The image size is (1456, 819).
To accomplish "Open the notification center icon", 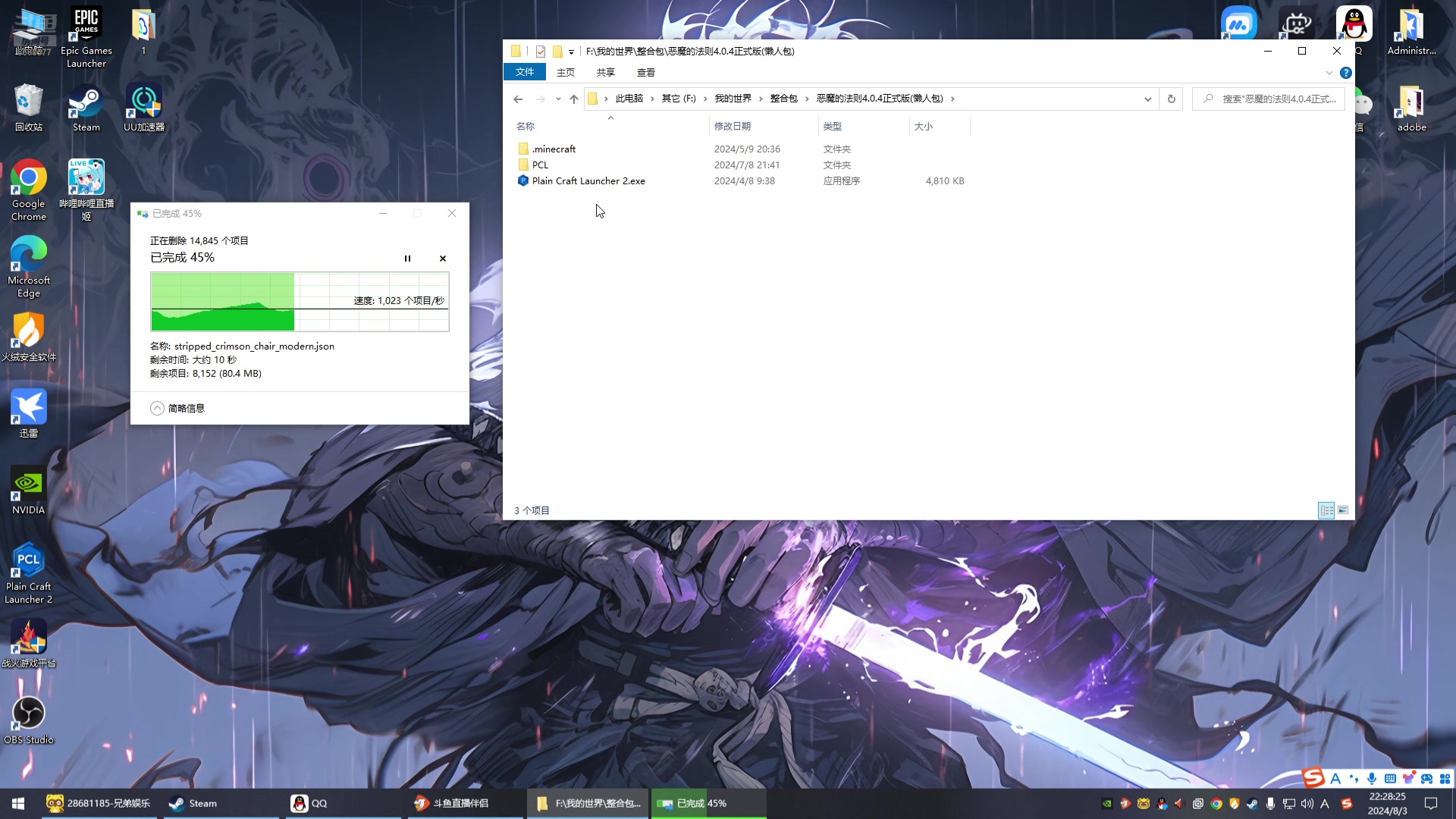I will point(1430,804).
